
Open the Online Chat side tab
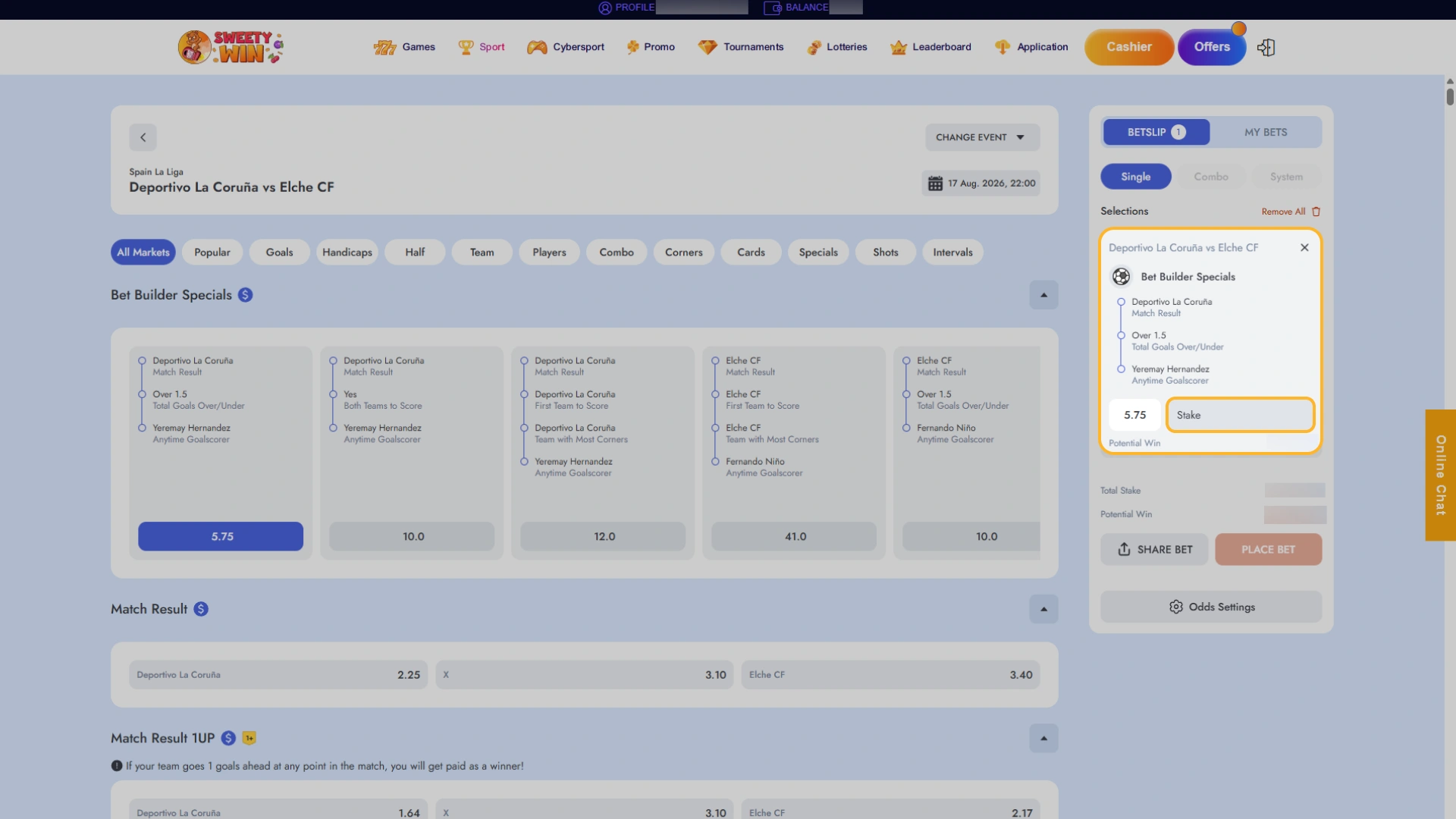click(1440, 475)
